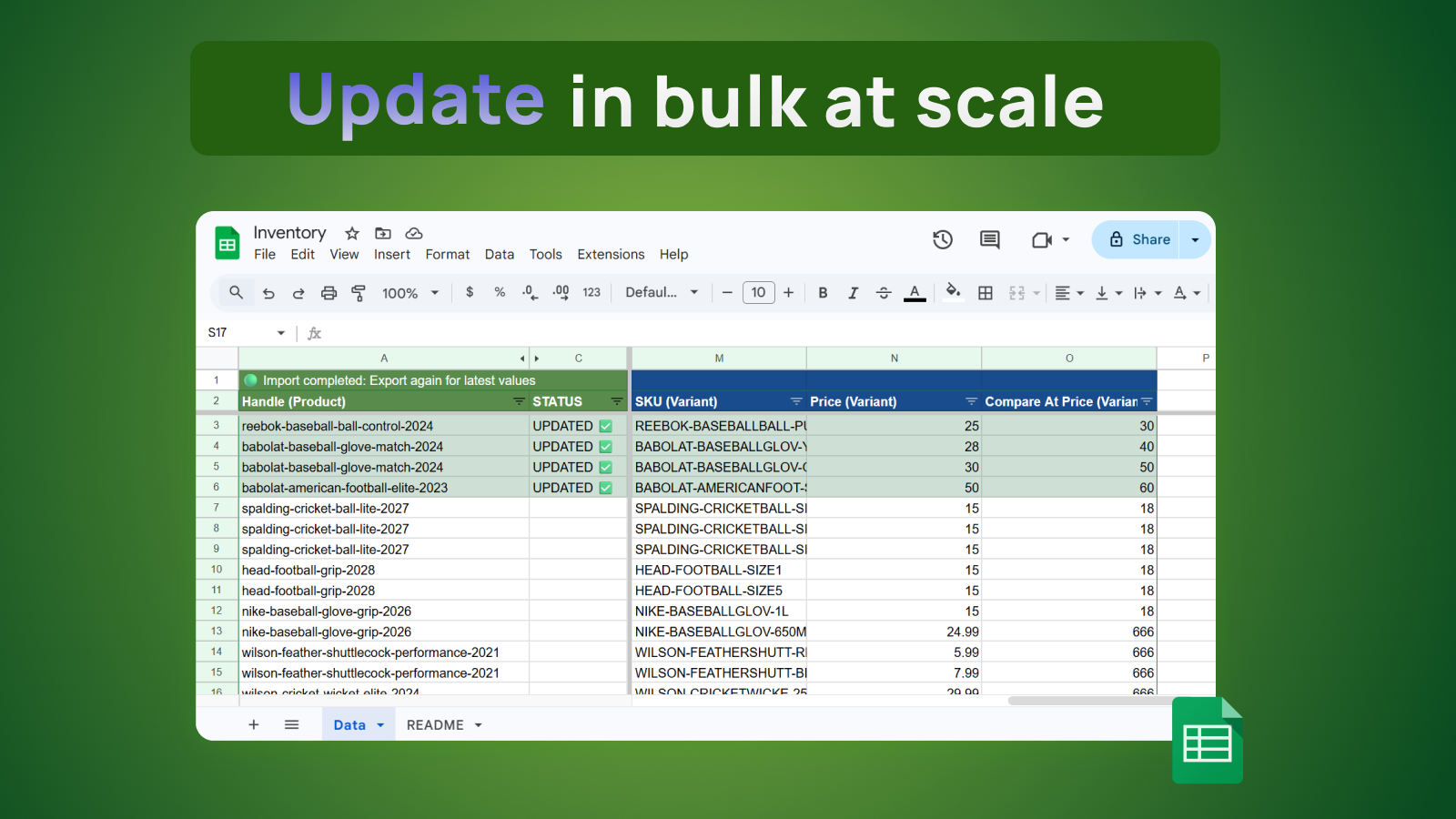1456x819 pixels.
Task: Star the Inventory spreadsheet
Action: coord(352,233)
